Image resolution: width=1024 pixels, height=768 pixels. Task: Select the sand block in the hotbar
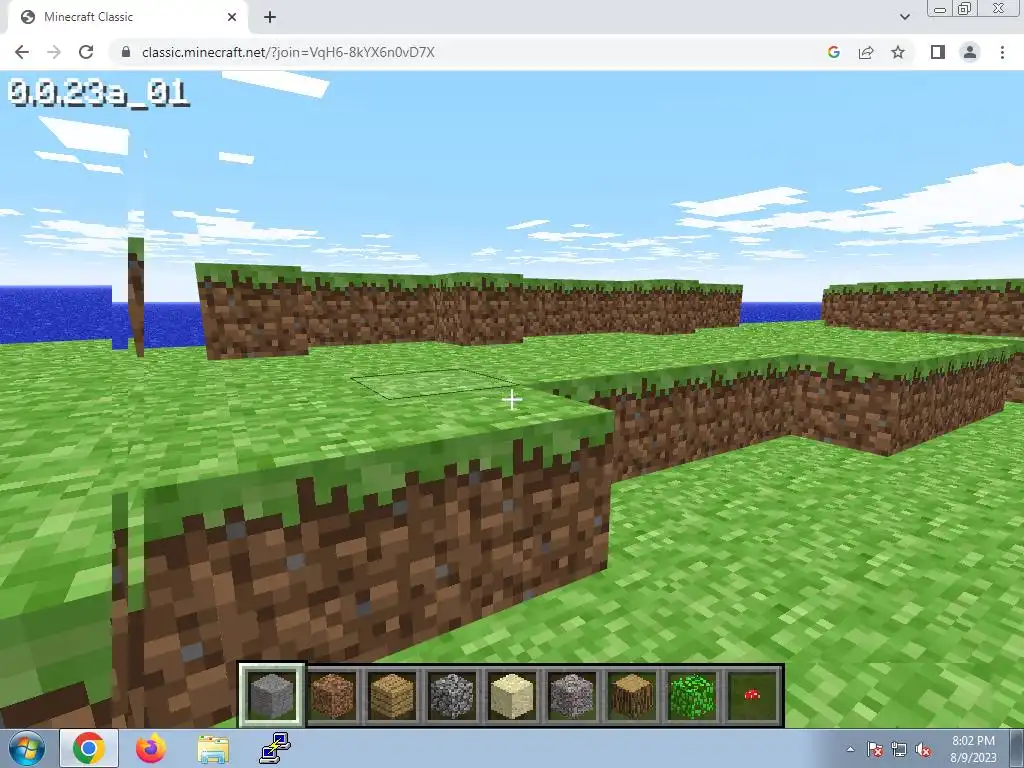[x=512, y=696]
